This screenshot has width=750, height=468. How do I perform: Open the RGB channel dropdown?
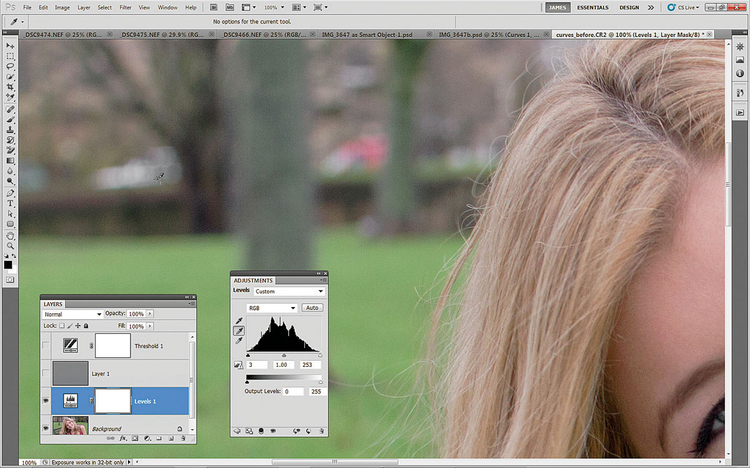(x=272, y=308)
